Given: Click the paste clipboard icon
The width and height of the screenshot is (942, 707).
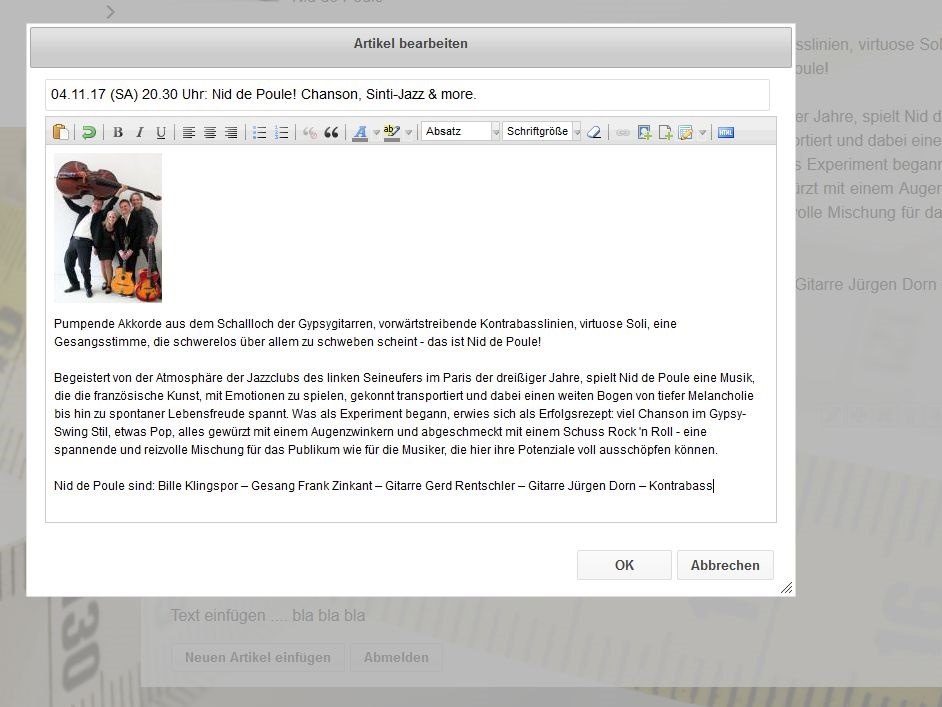Looking at the screenshot, I should point(61,132).
